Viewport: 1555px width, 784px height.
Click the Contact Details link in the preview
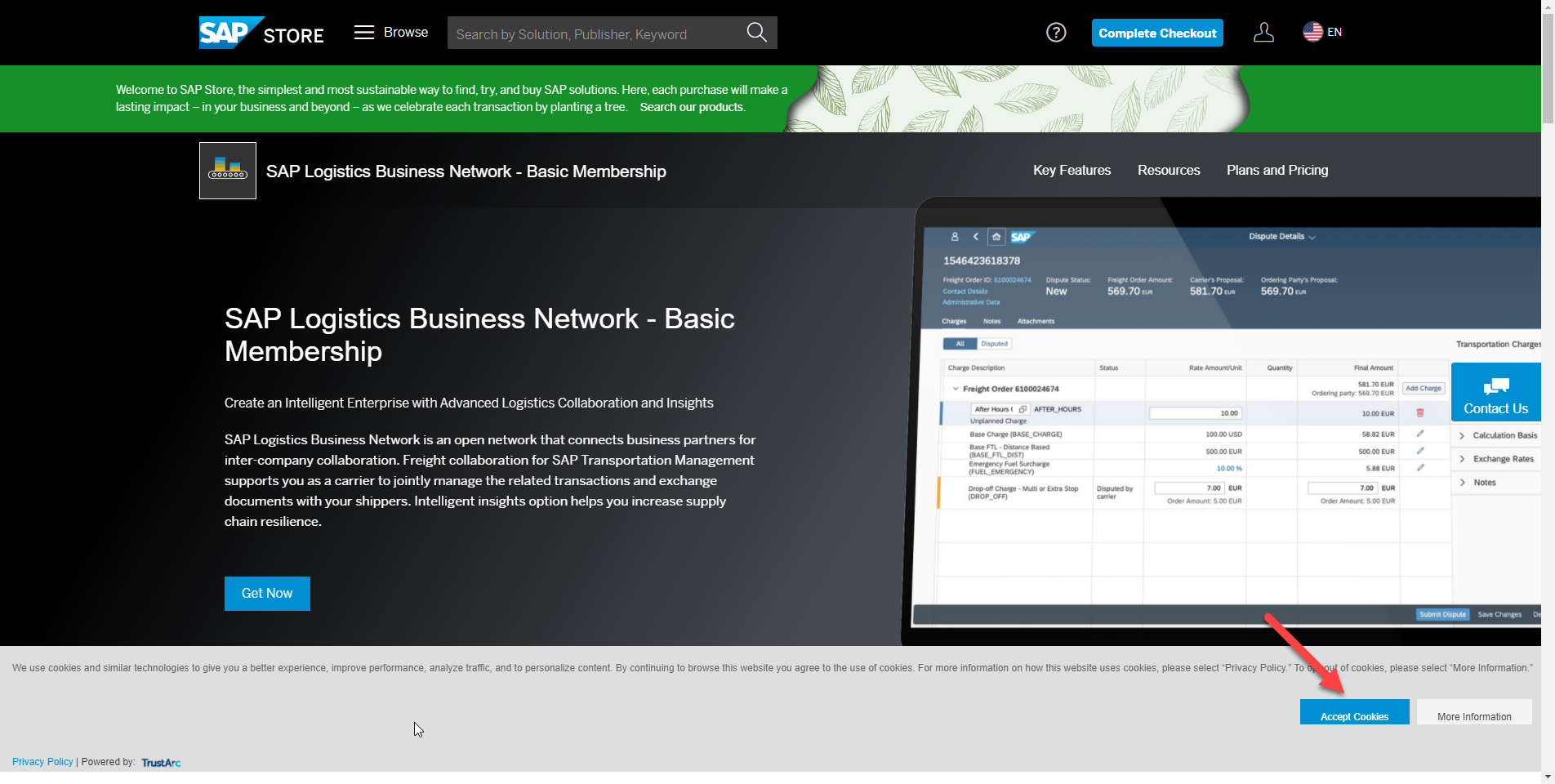[x=965, y=292]
